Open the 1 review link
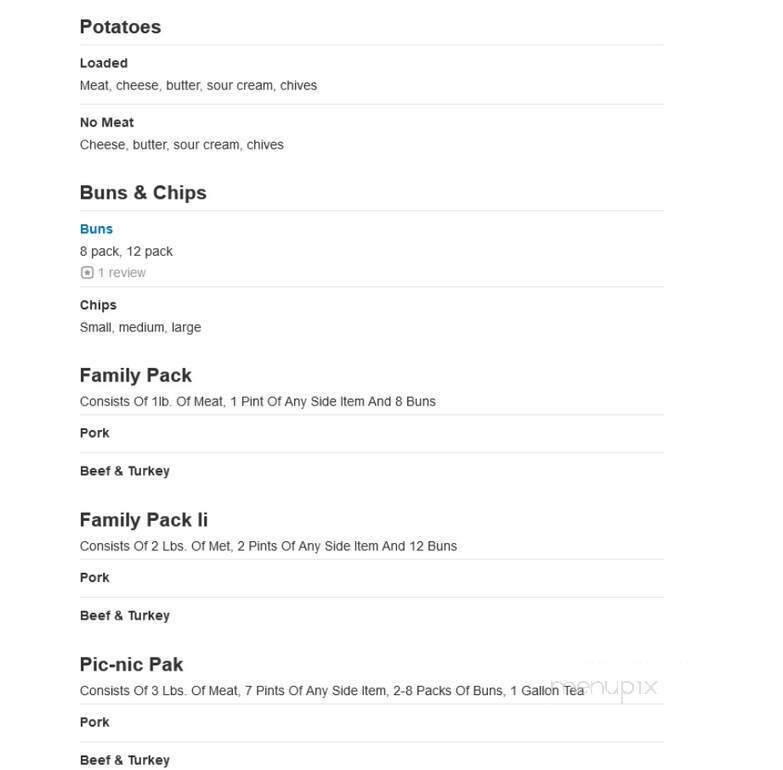This screenshot has width=783, height=770. coord(122,273)
